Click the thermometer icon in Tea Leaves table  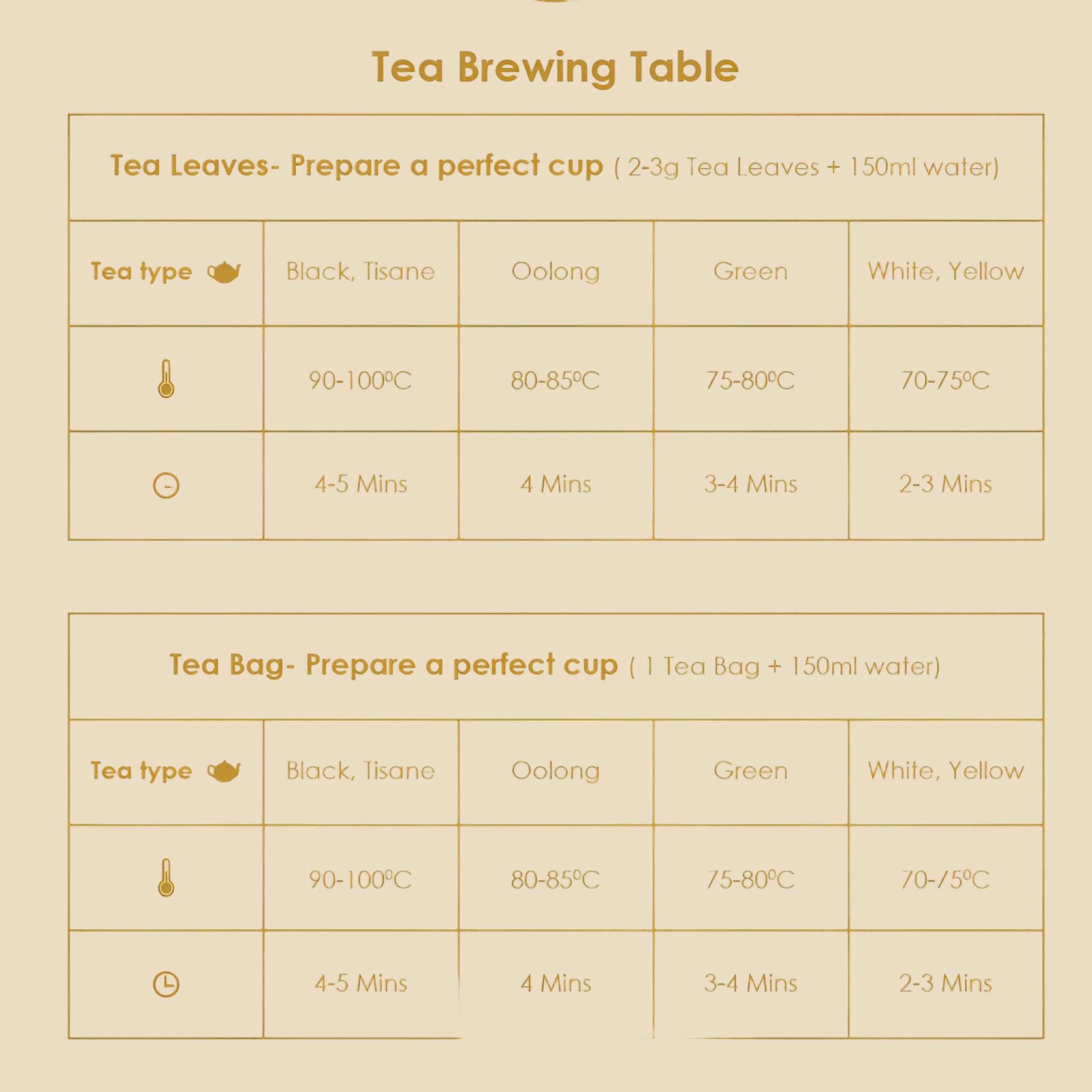(166, 379)
